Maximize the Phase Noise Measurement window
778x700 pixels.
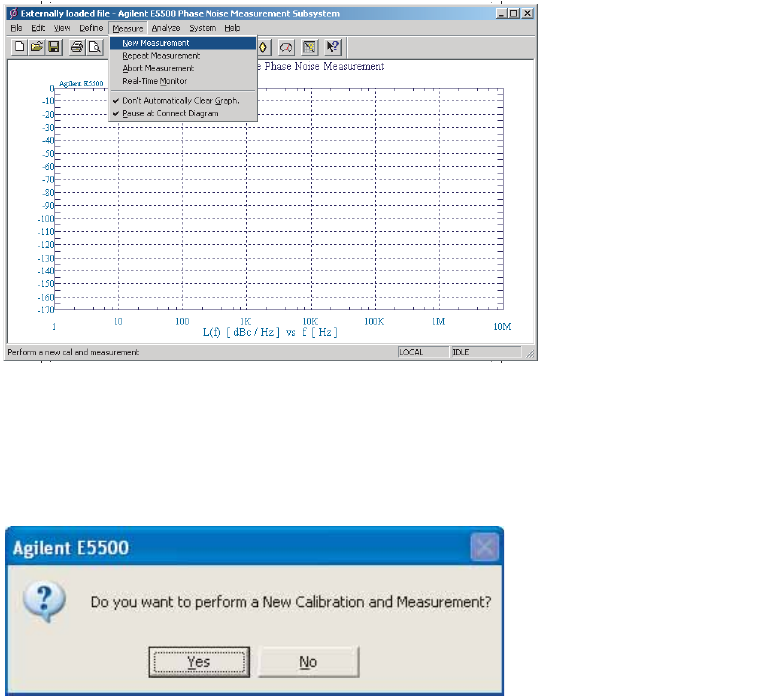514,13
